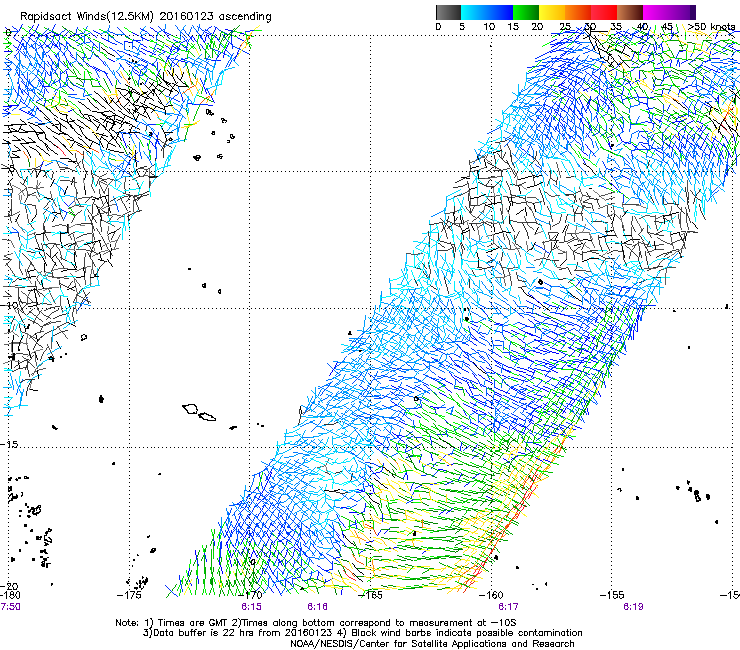This screenshot has height=650, width=740.
Task: Click the -20 latitude axis label
Action: point(9,586)
